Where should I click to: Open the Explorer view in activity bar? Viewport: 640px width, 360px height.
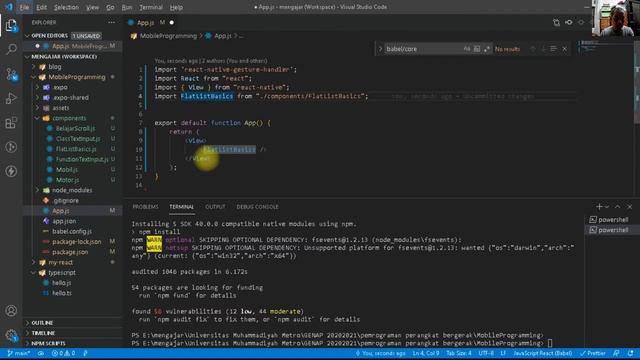(x=11, y=25)
